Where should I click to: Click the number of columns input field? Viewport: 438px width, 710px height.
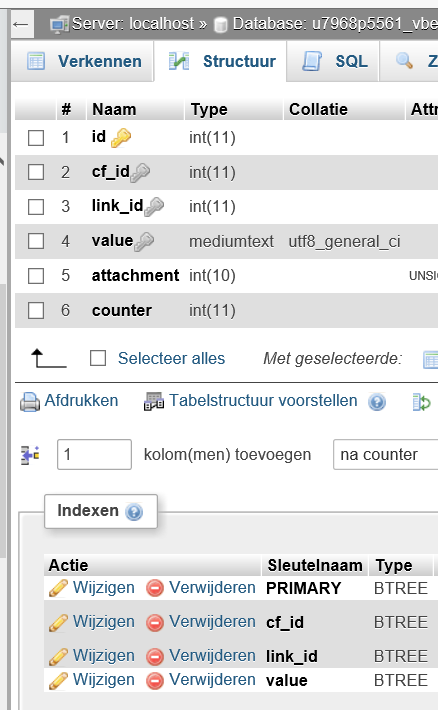pos(94,455)
